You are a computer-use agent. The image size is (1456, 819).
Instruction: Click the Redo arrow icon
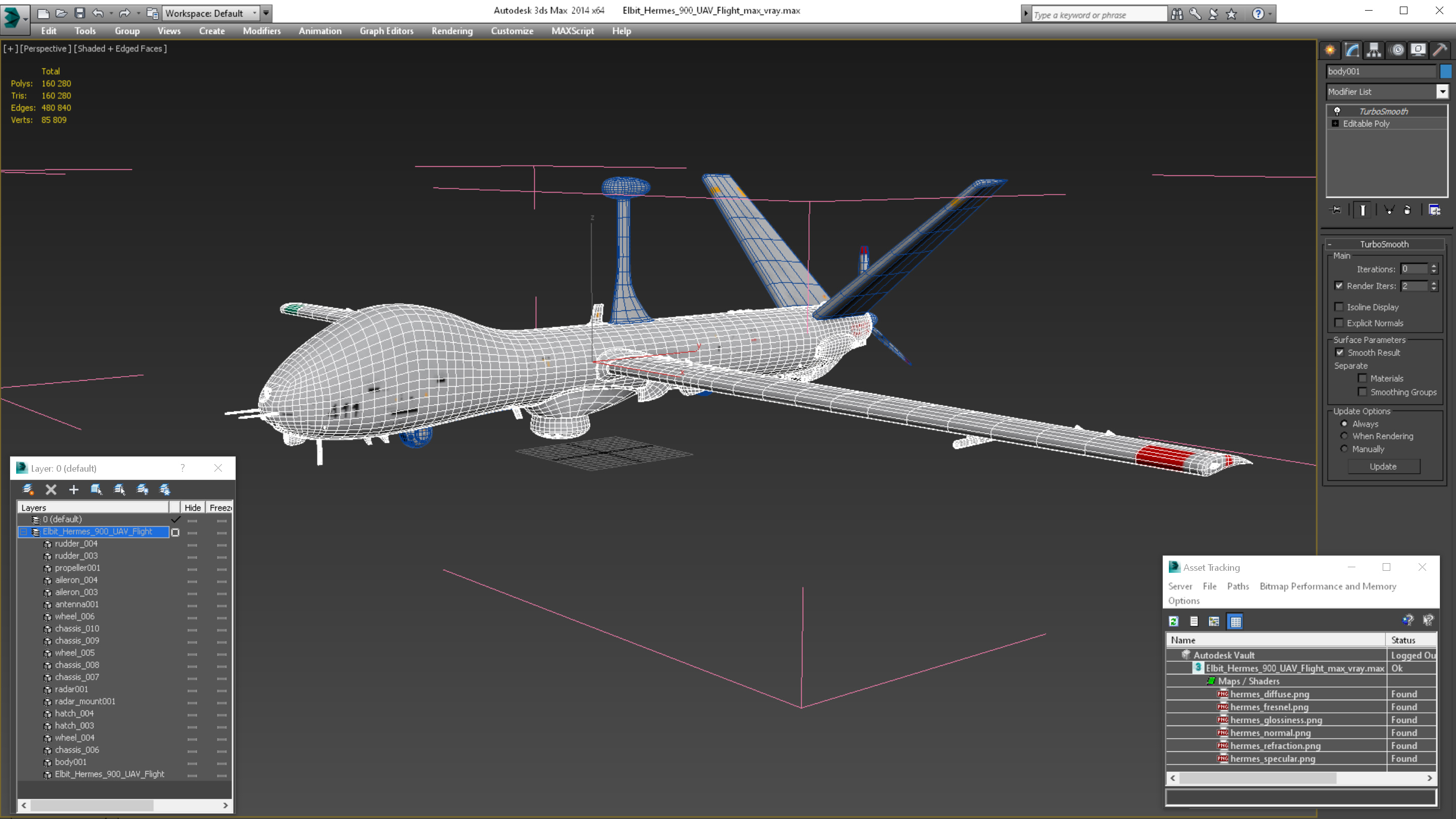[124, 13]
